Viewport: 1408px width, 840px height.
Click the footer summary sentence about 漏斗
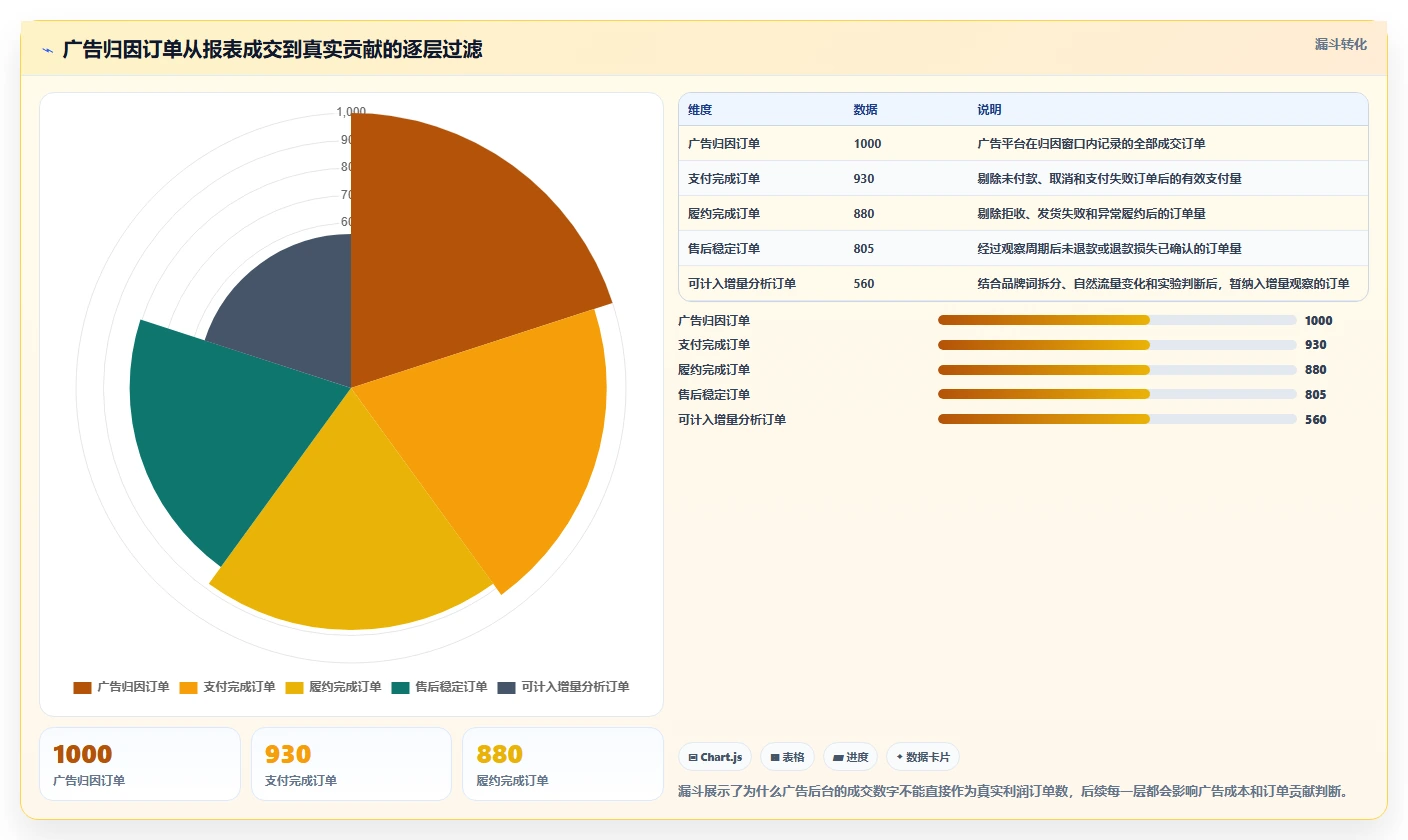pos(1013,791)
